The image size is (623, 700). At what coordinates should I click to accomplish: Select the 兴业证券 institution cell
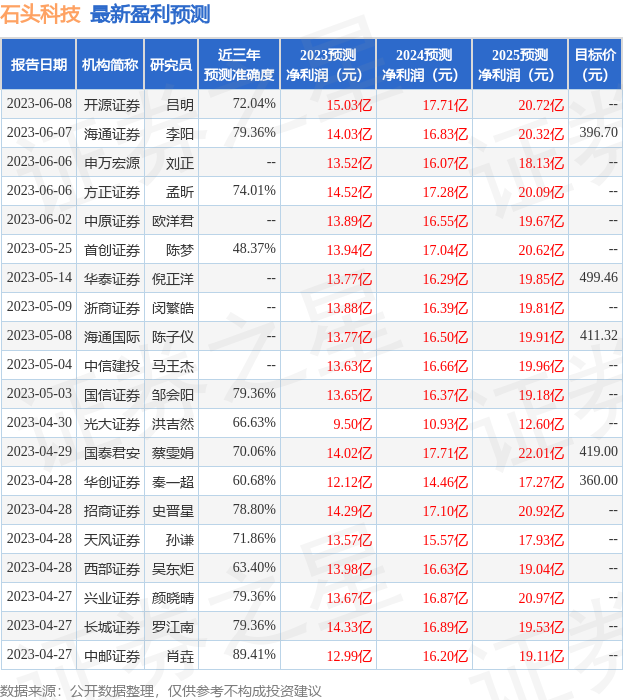pyautogui.click(x=112, y=598)
